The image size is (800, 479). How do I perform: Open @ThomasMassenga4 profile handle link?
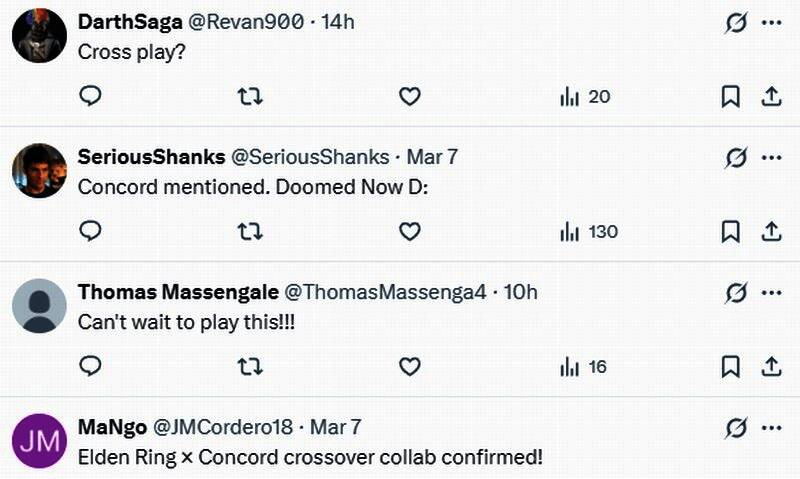coord(385,292)
